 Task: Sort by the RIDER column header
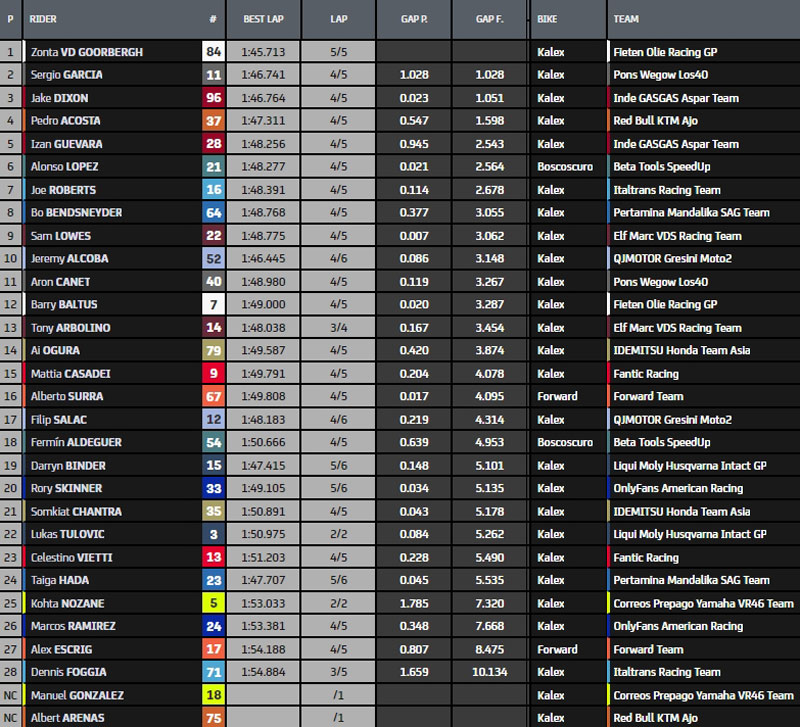44,19
